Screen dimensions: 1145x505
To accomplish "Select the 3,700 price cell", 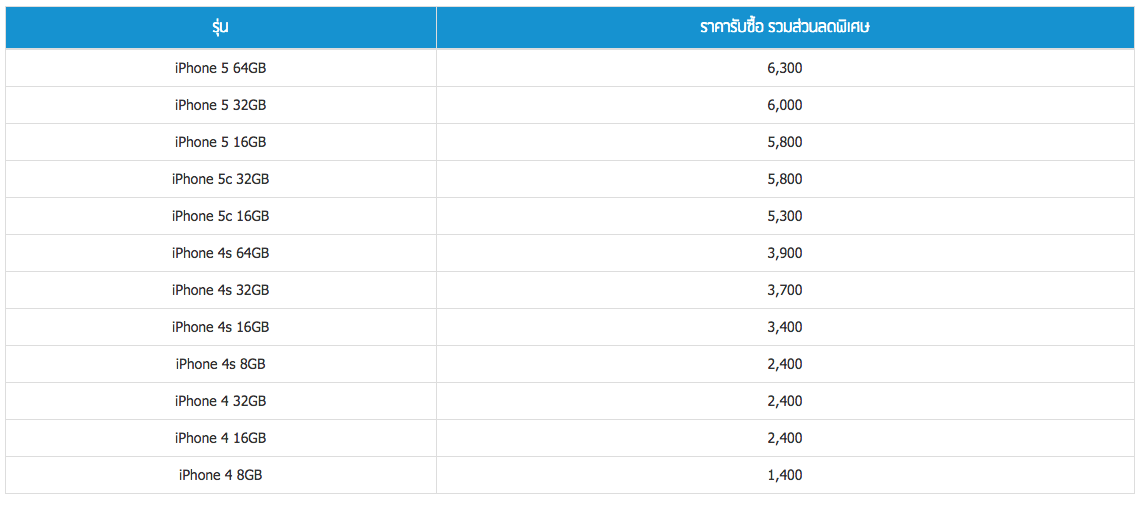I will 785,290.
